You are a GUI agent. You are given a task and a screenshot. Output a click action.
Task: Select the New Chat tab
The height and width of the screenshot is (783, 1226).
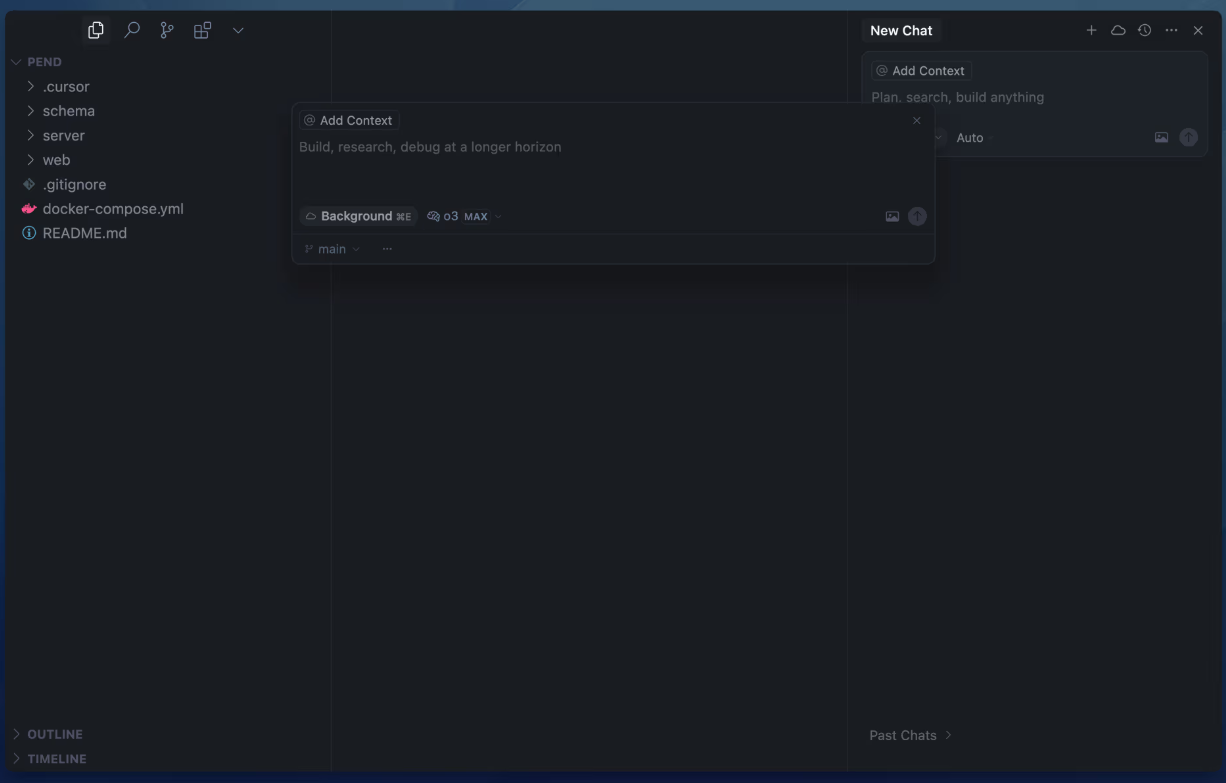point(901,31)
